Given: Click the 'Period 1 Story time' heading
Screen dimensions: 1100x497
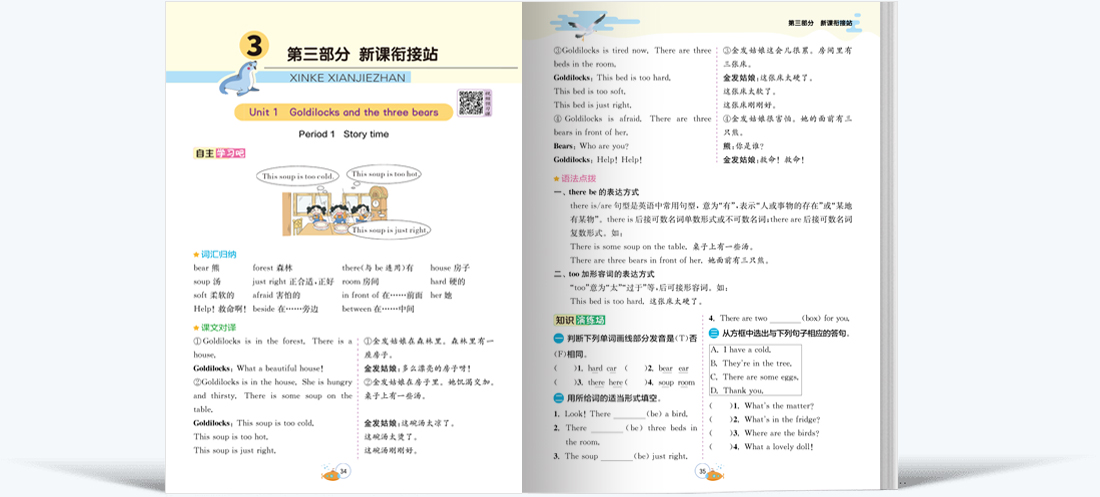Looking at the screenshot, I should (x=344, y=134).
